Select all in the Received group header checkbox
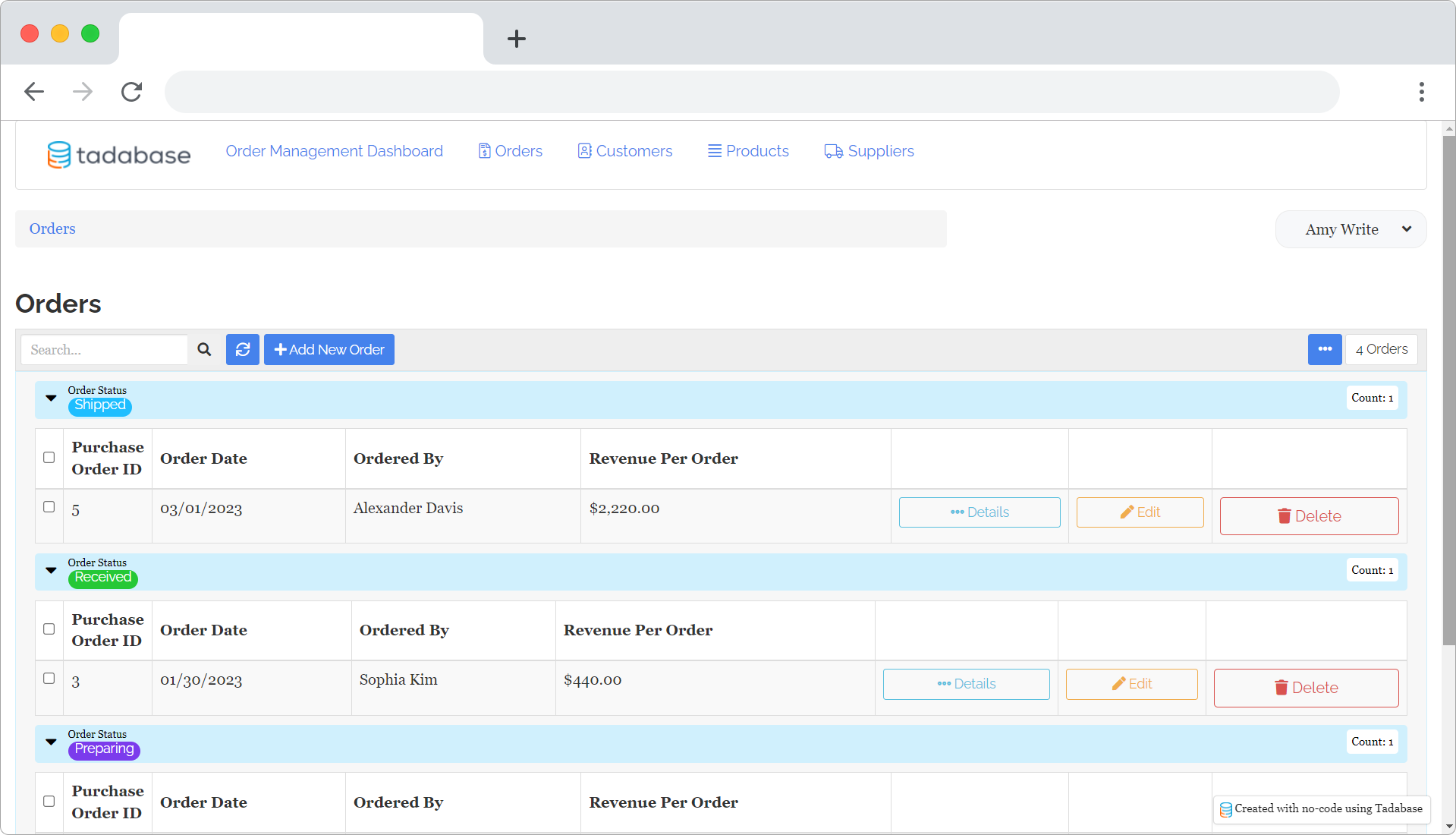Screen dimensions: 1456x835 tap(49, 629)
